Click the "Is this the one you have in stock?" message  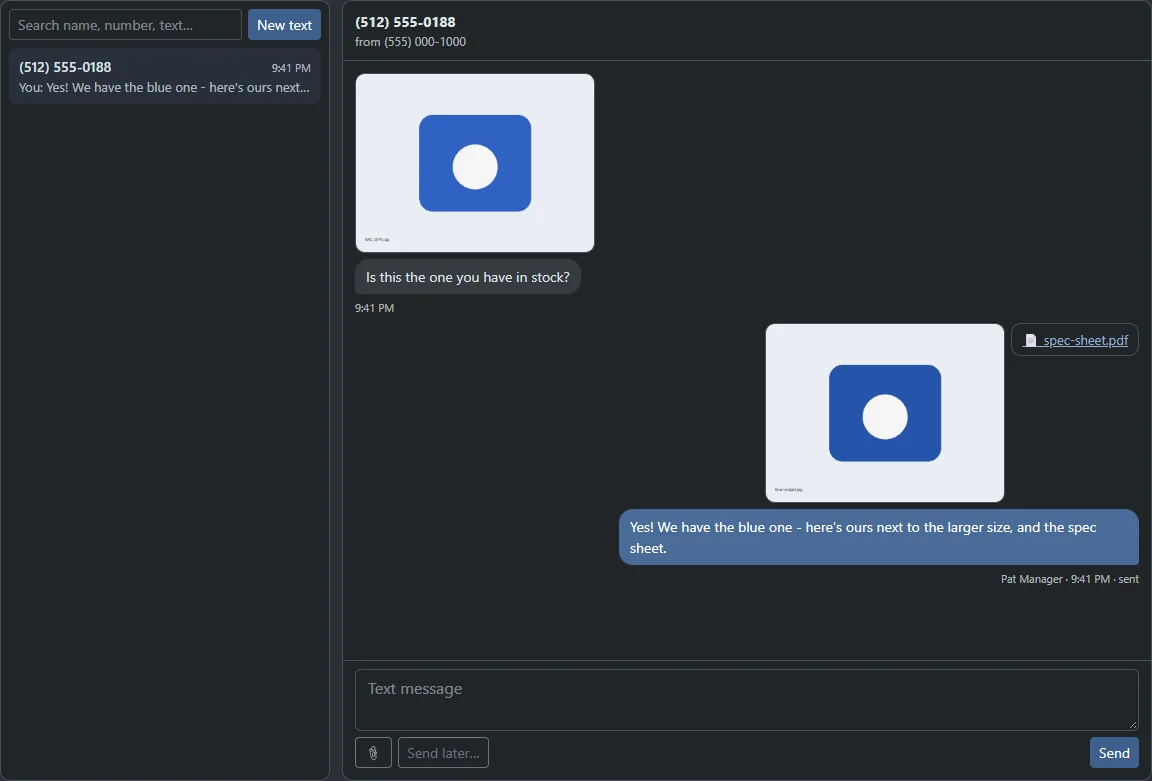click(468, 277)
